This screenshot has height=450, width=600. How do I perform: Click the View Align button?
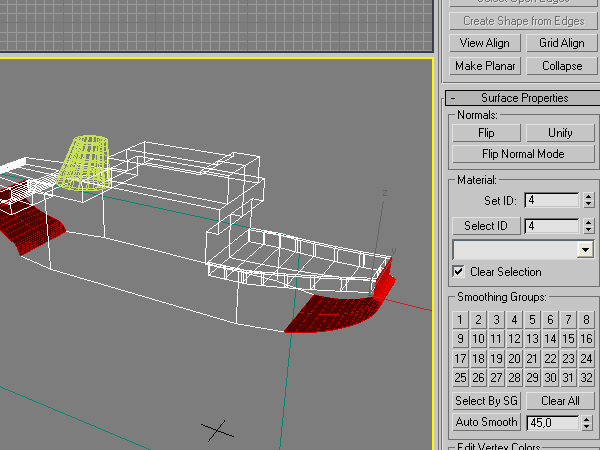[x=484, y=43]
